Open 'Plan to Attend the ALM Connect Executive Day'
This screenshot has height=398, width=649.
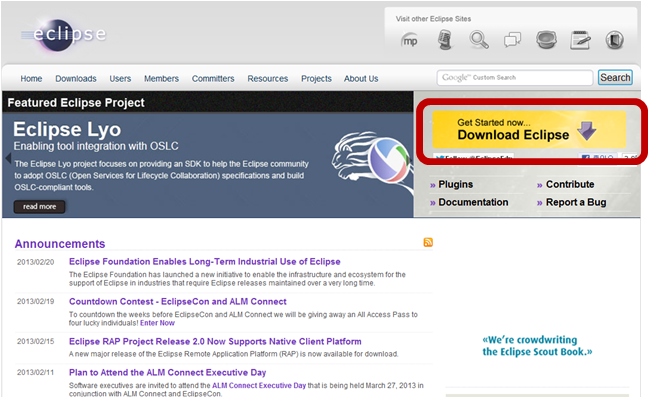[x=167, y=373]
